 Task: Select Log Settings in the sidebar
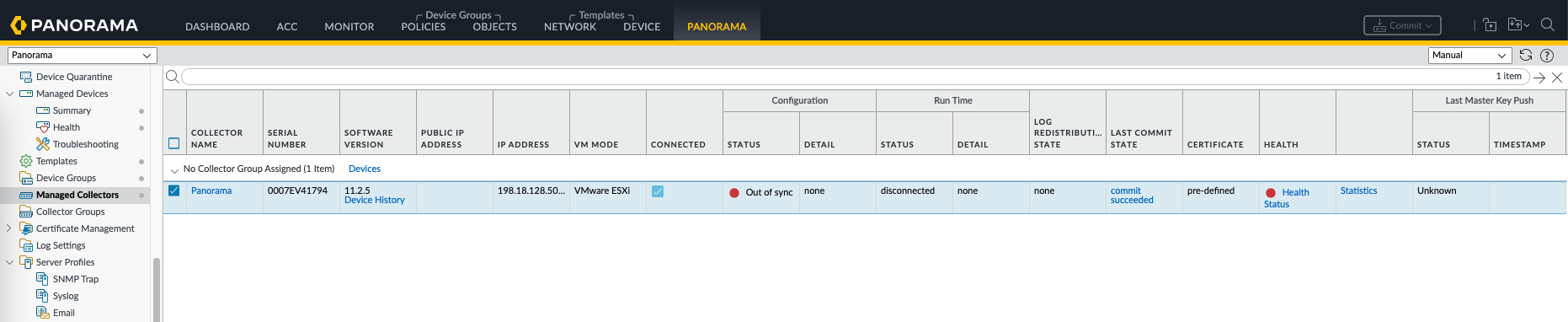click(61, 245)
